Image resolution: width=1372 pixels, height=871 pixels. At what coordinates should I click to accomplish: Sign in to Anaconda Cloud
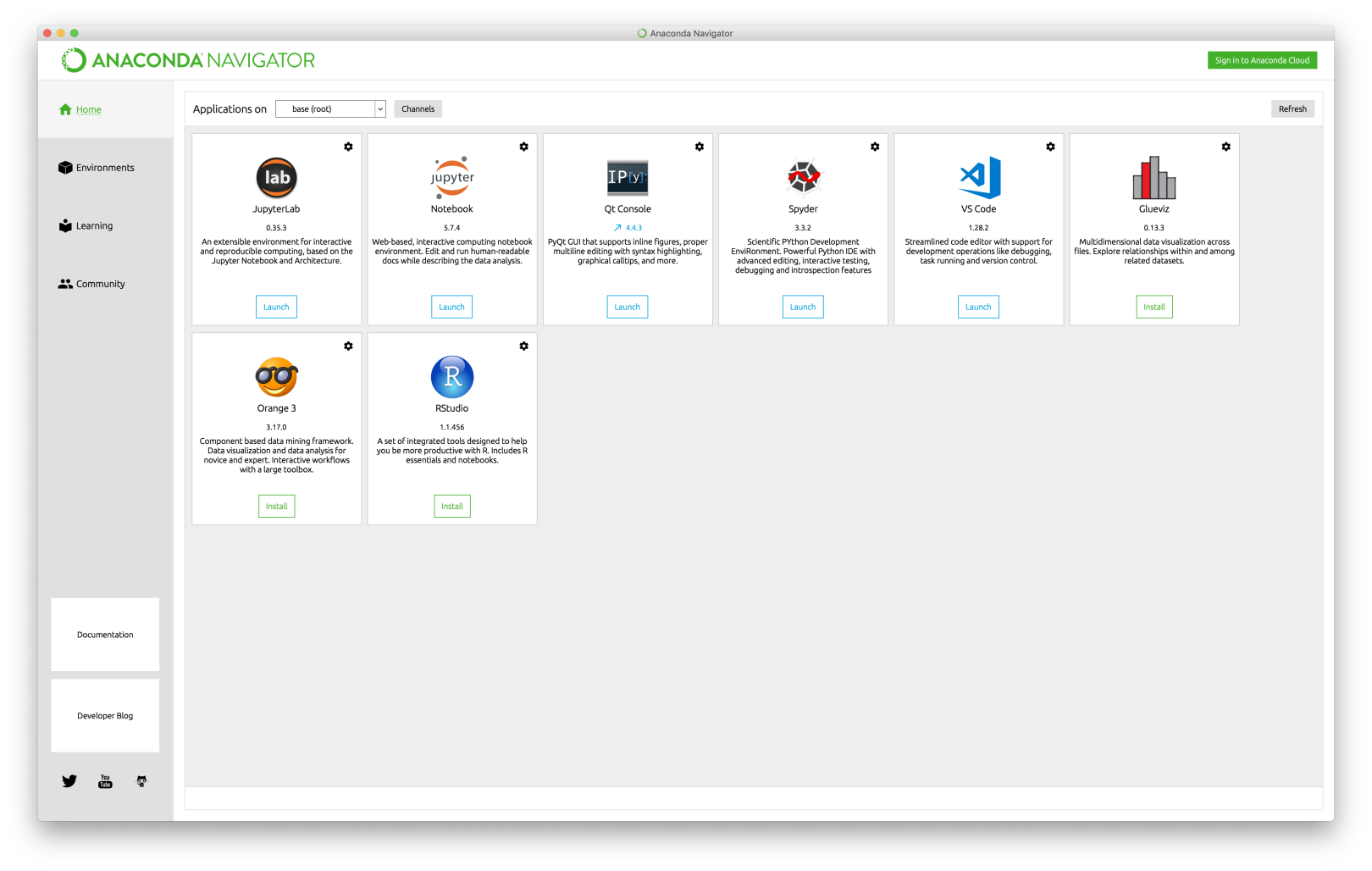pyautogui.click(x=1262, y=60)
